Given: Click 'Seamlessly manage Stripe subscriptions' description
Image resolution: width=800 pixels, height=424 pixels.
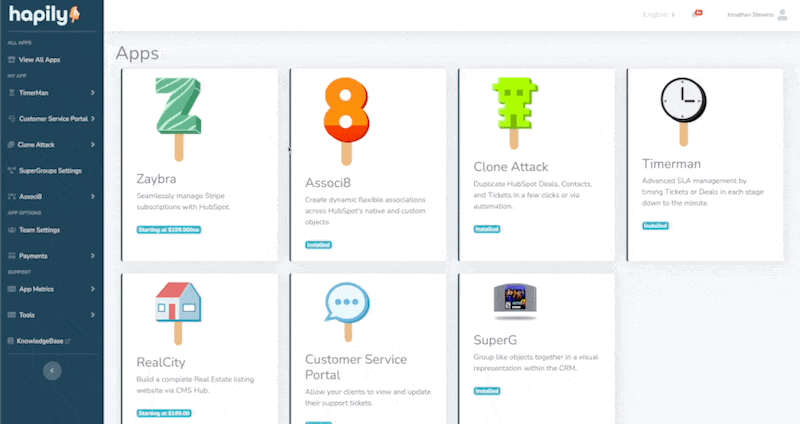Looking at the screenshot, I should click(183, 202).
